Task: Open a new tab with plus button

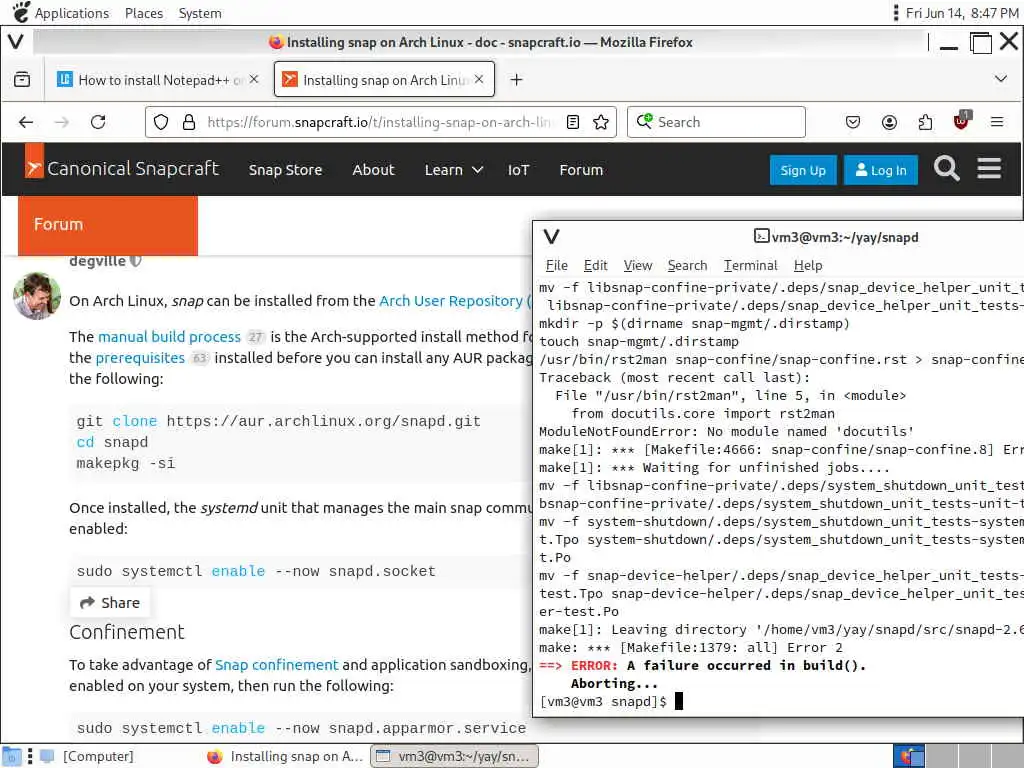Action: (517, 80)
